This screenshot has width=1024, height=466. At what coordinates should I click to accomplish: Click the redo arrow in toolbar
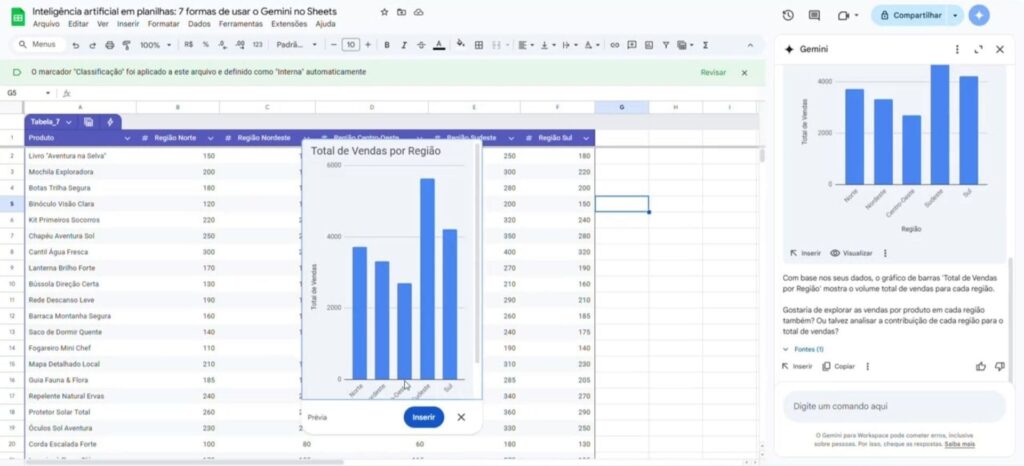click(92, 45)
